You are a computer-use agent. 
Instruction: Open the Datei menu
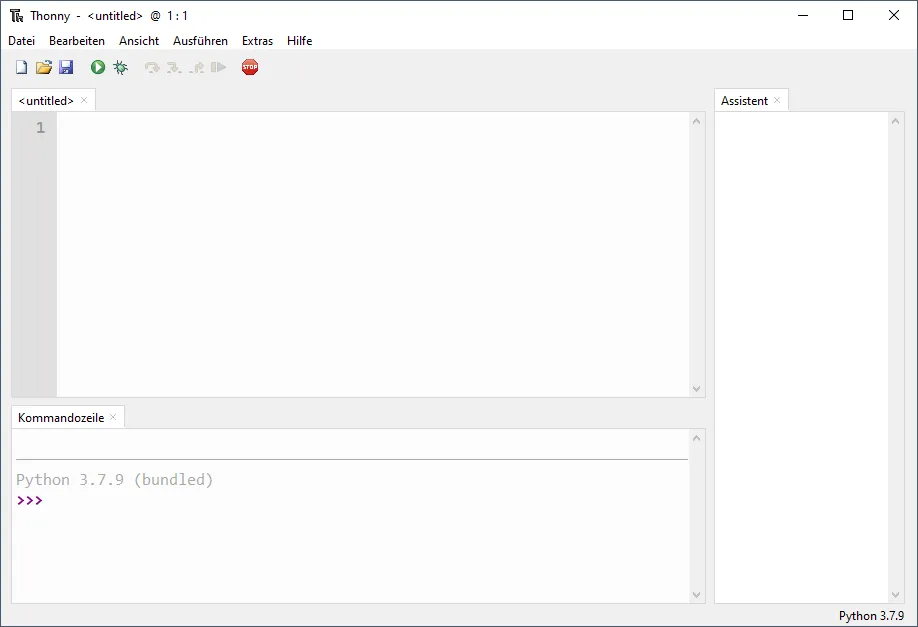(21, 41)
